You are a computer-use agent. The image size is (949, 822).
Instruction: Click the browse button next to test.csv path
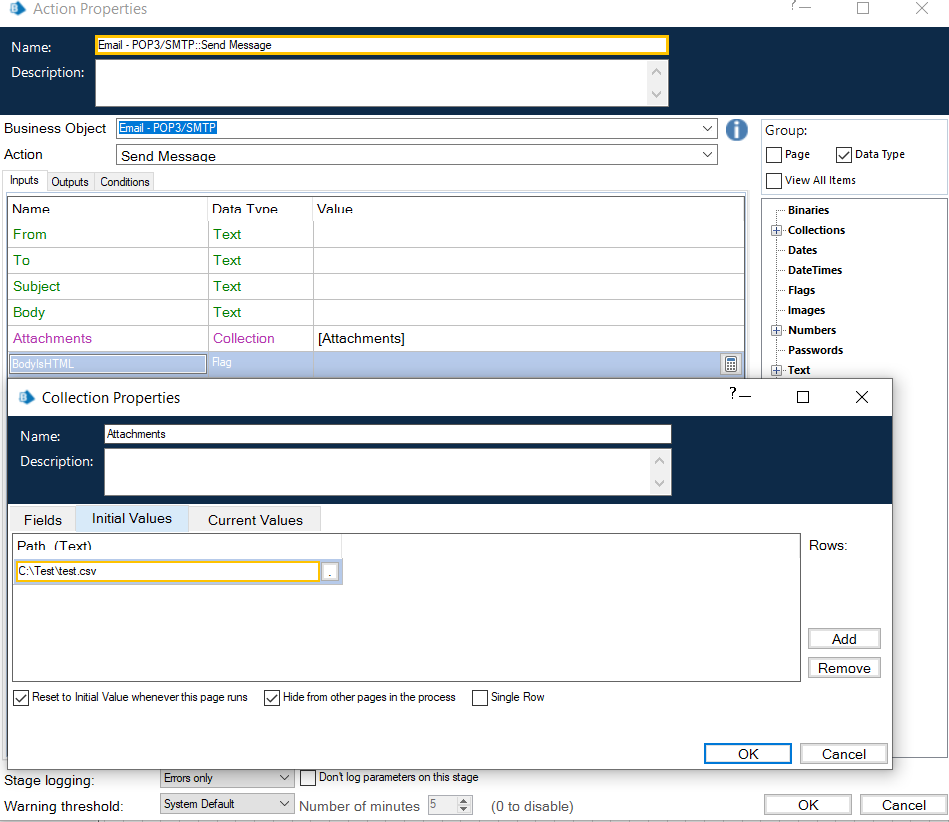coord(331,572)
